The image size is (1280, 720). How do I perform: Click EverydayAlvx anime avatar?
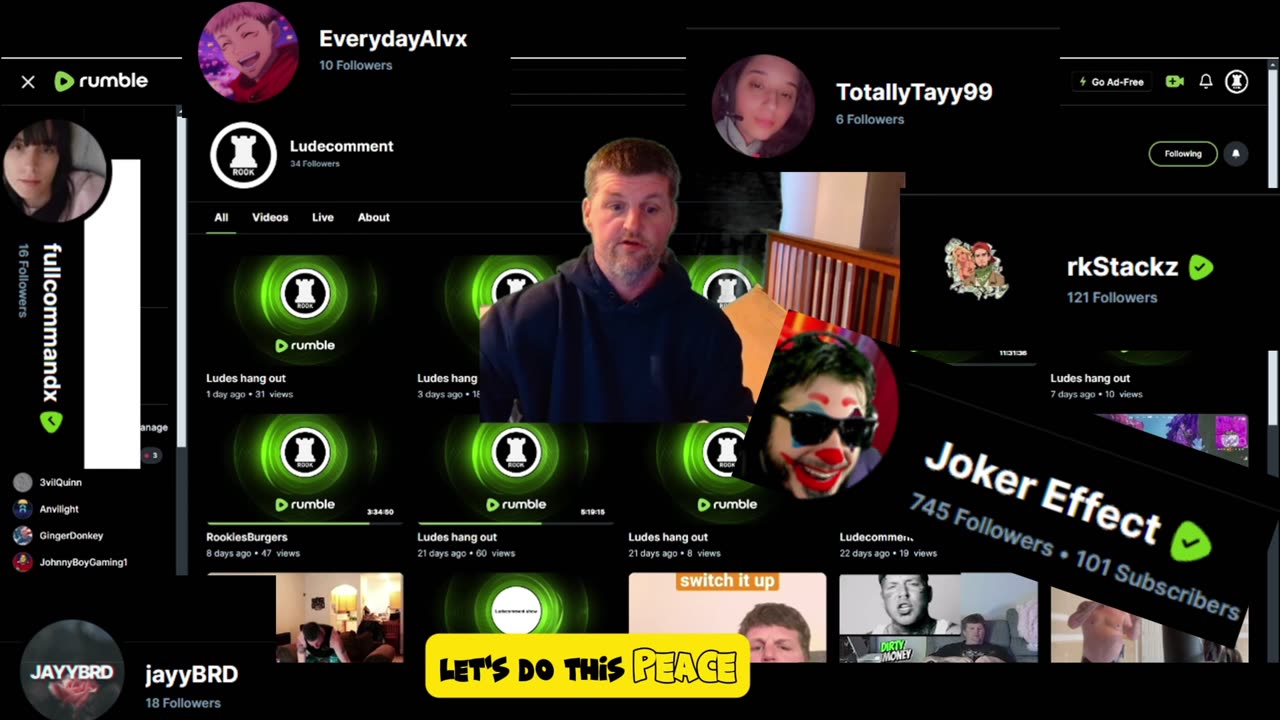248,52
